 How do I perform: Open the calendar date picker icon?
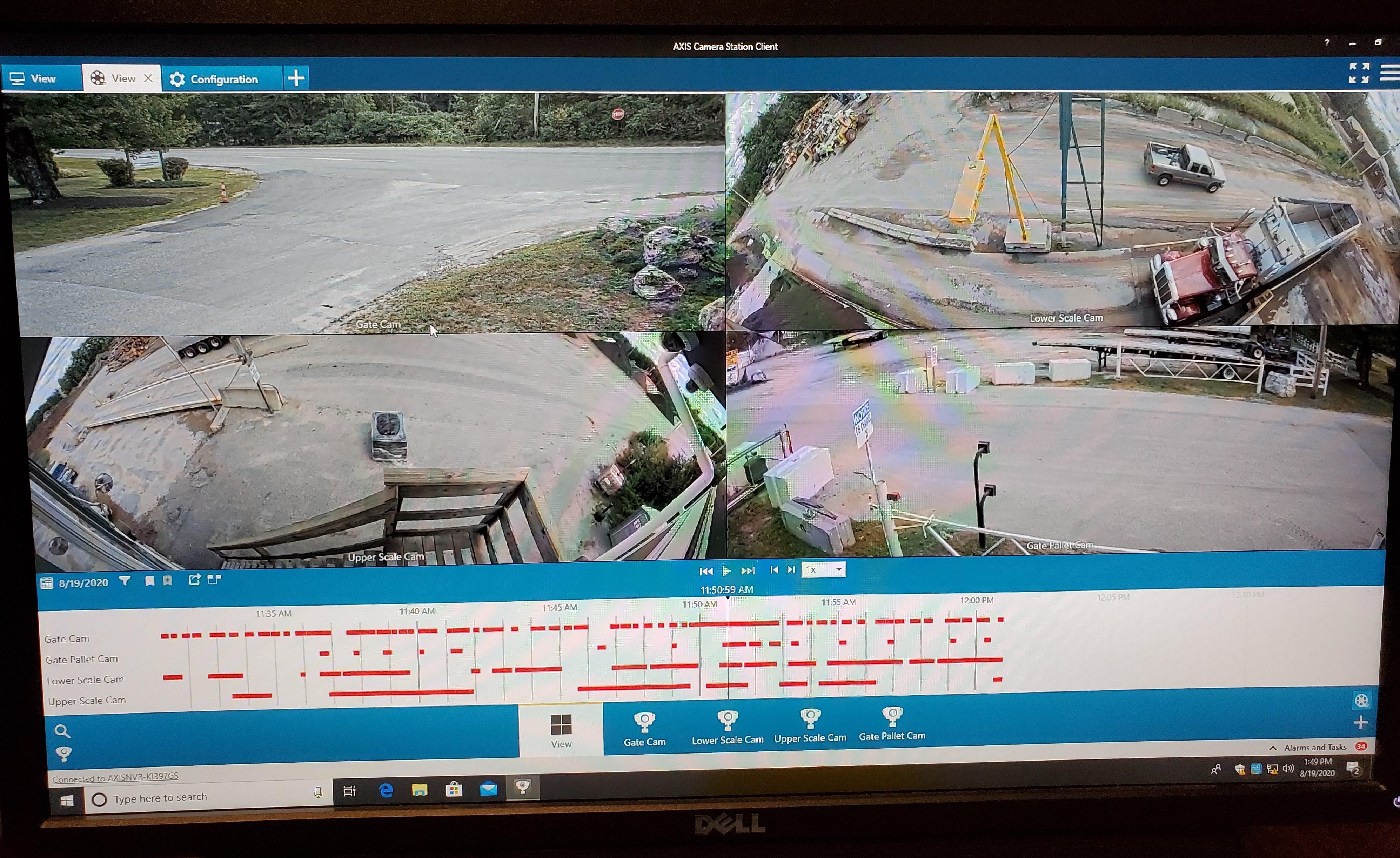point(47,583)
